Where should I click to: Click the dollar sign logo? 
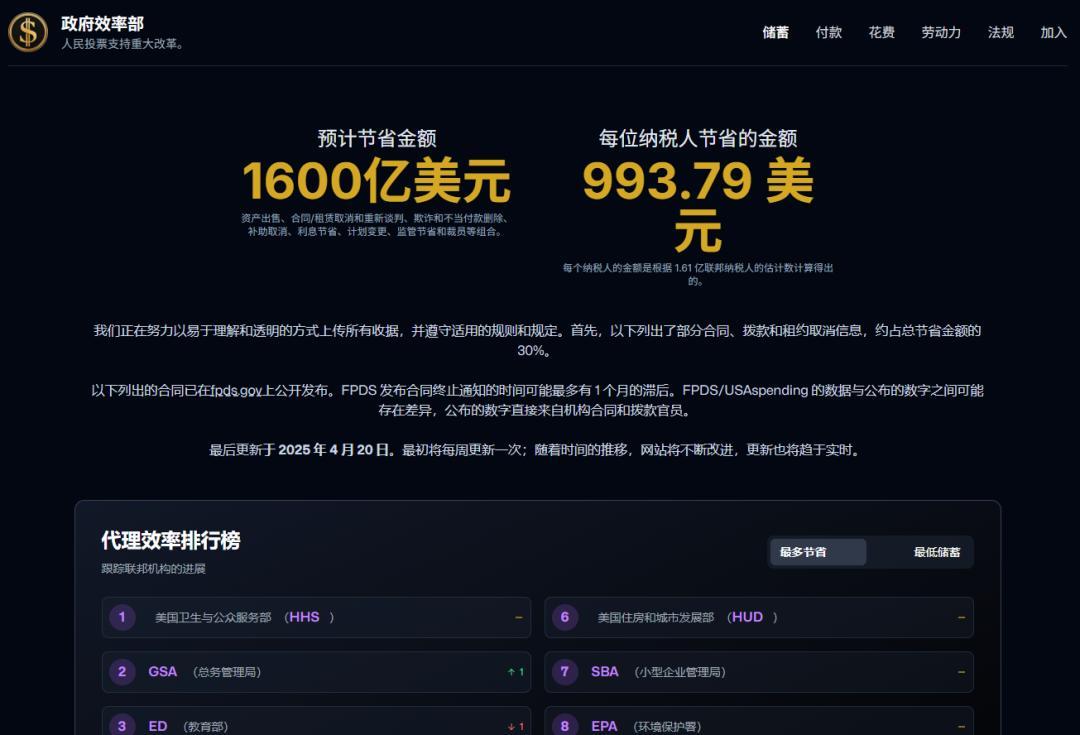(x=27, y=32)
